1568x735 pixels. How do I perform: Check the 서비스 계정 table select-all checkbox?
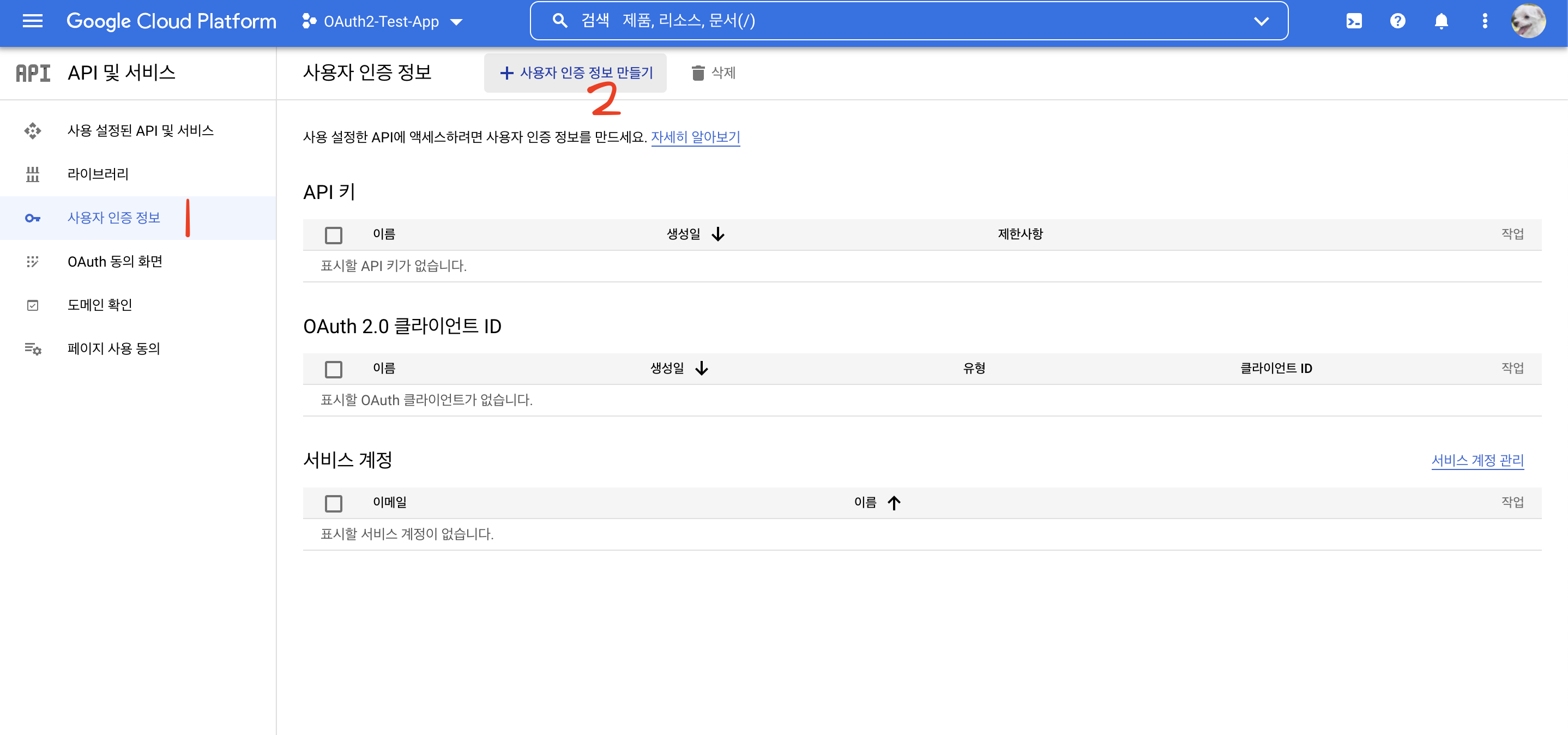click(x=334, y=503)
